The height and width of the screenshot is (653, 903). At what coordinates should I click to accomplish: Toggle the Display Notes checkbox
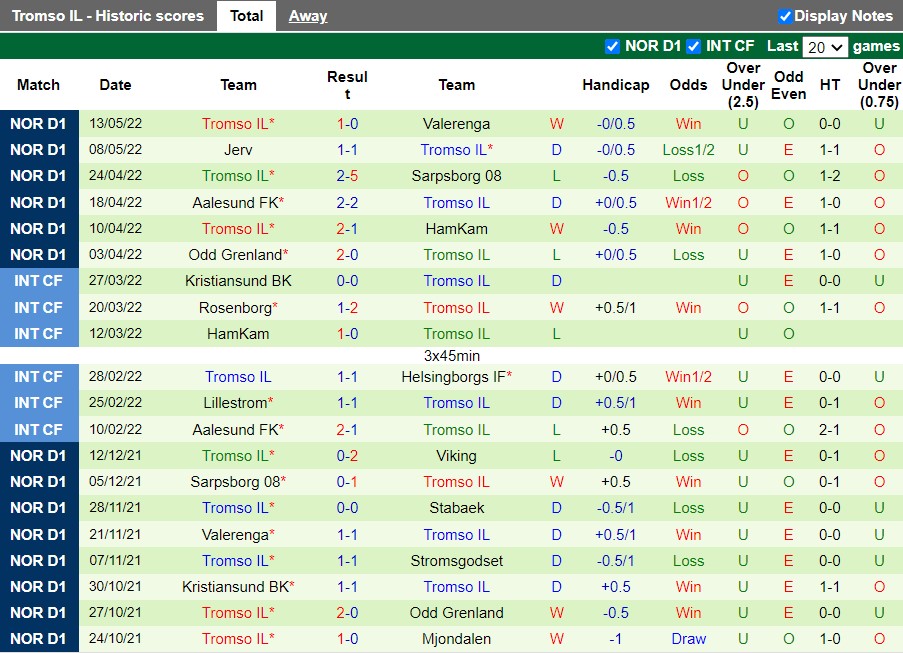pos(784,16)
